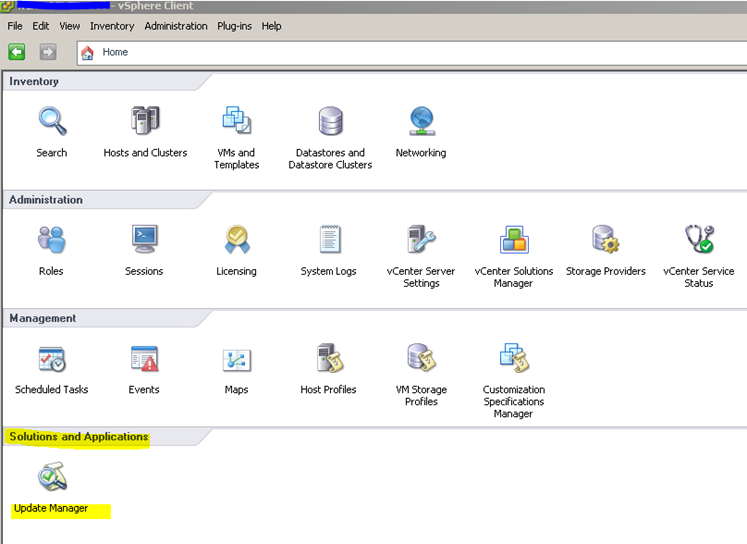This screenshot has width=747, height=544.
Task: Open System Logs icon
Action: tap(329, 239)
